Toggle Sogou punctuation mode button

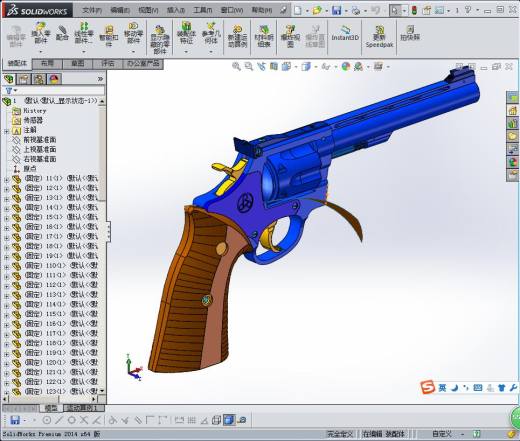466,388
